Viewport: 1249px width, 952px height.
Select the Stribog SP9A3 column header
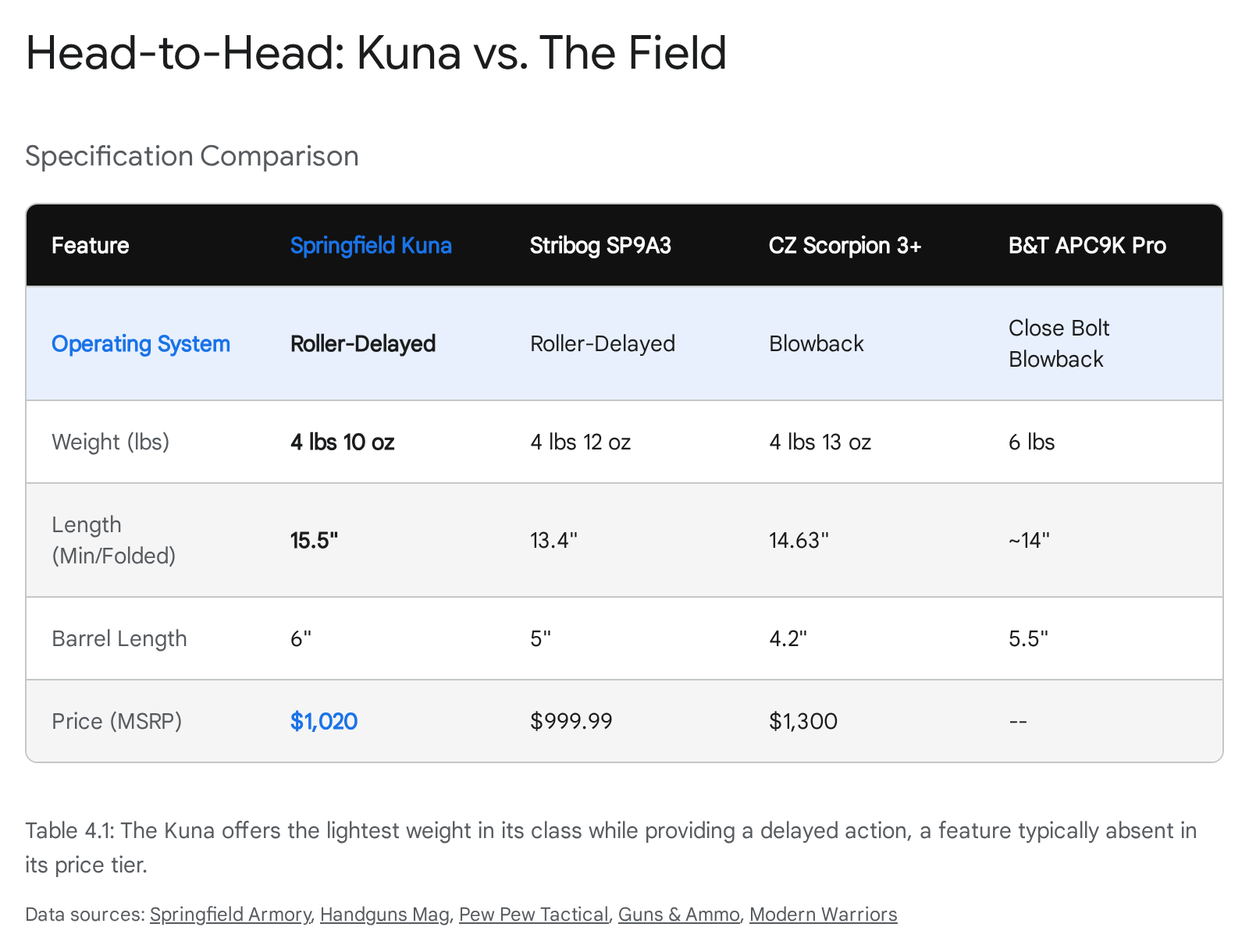600,245
